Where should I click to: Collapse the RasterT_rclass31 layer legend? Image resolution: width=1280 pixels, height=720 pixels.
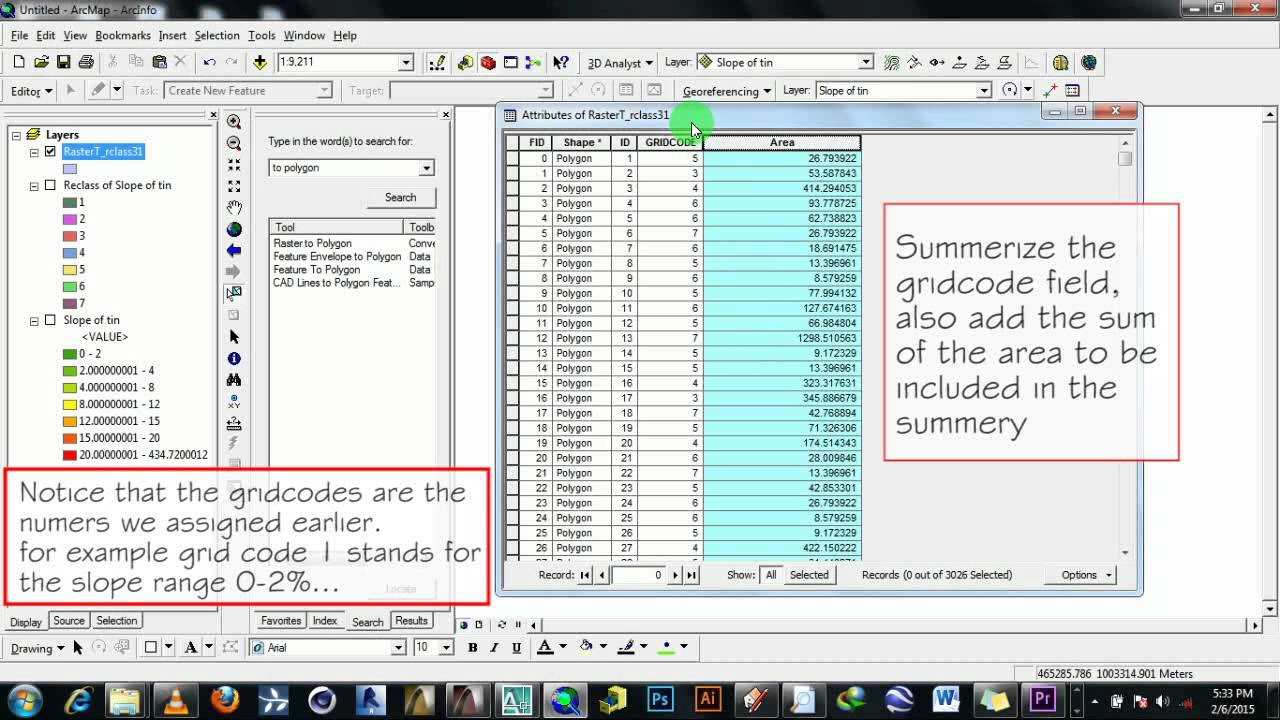34,152
